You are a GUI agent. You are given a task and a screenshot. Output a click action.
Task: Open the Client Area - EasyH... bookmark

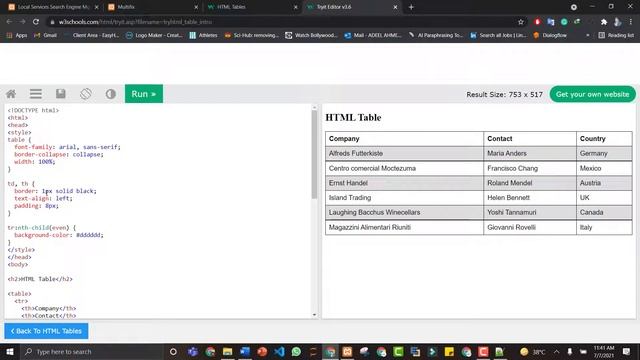[x=91, y=36]
